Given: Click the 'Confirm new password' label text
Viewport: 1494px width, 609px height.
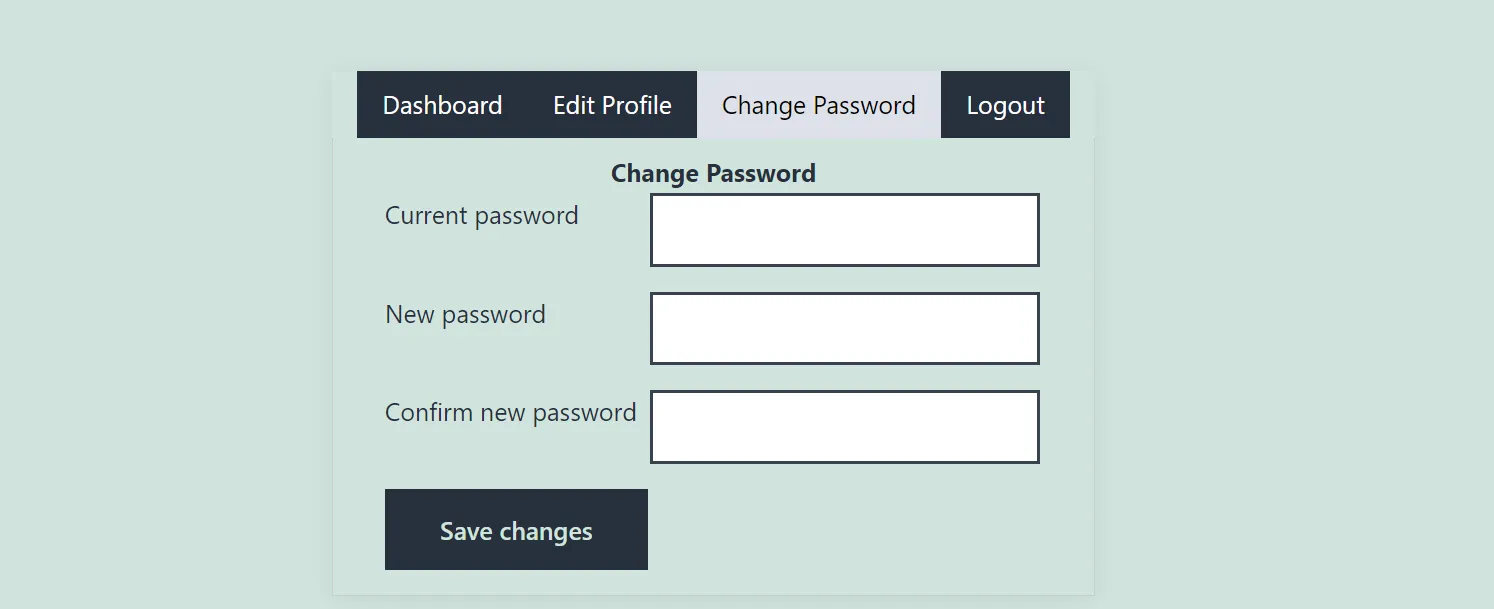Looking at the screenshot, I should [510, 413].
